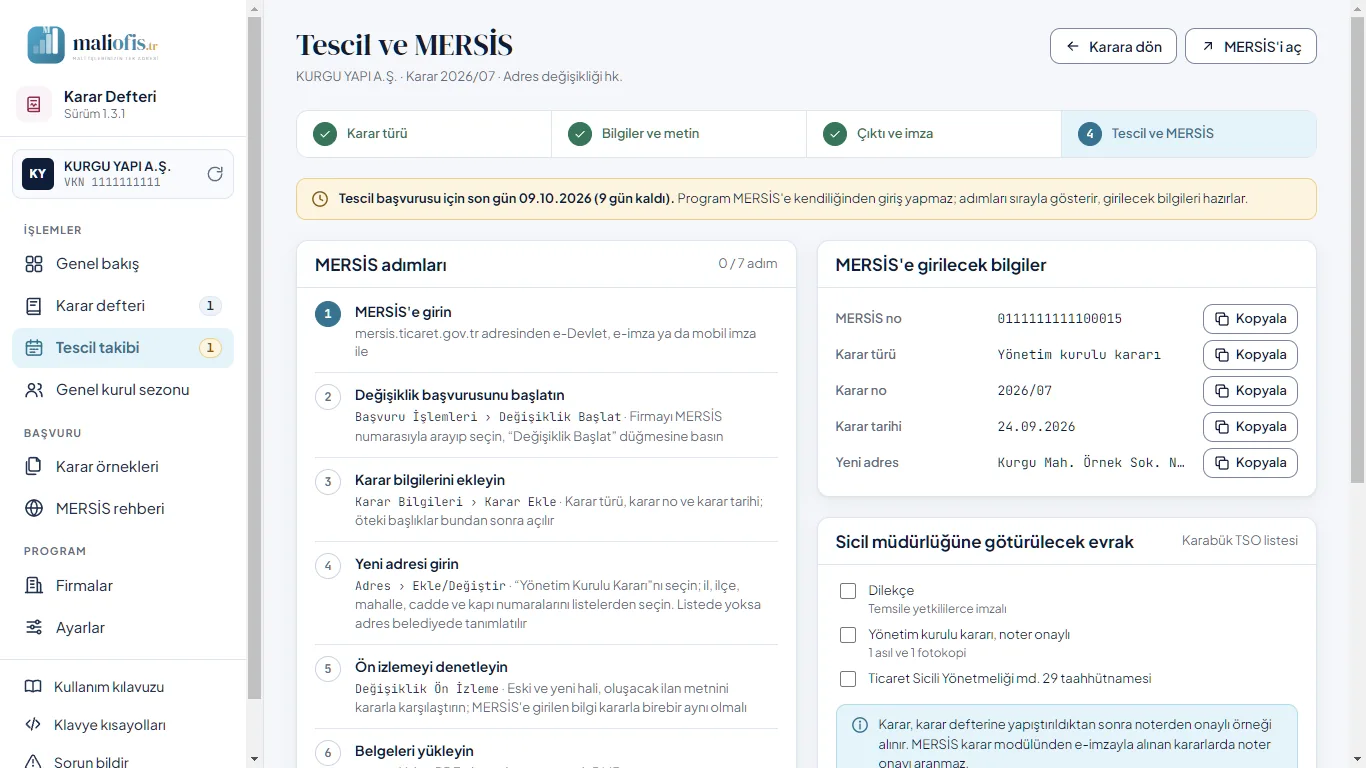This screenshot has width=1366, height=768.
Task: Click the Klavye kısayolları code icon
Action: [33, 725]
